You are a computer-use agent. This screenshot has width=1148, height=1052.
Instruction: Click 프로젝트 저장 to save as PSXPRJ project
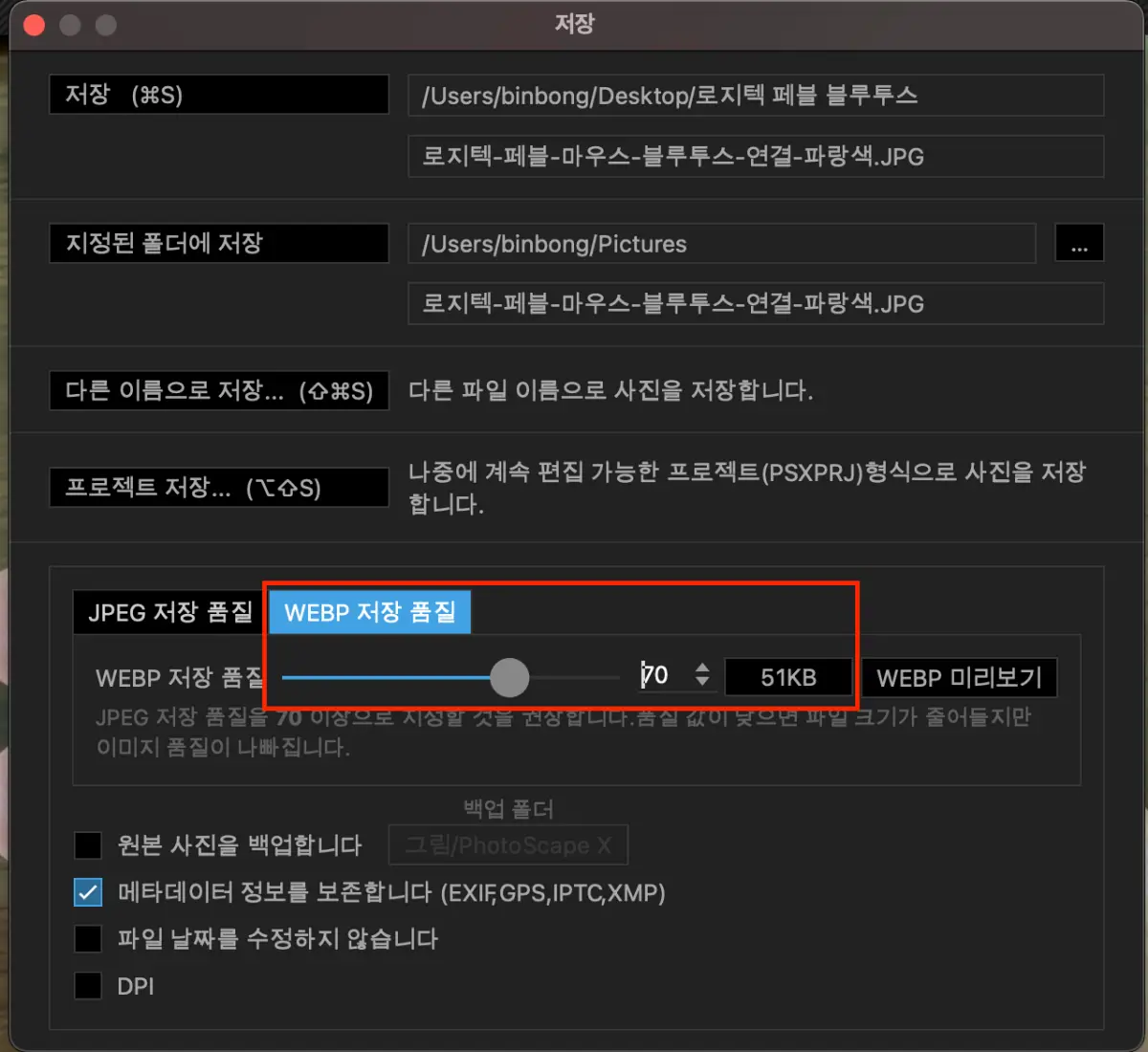218,487
